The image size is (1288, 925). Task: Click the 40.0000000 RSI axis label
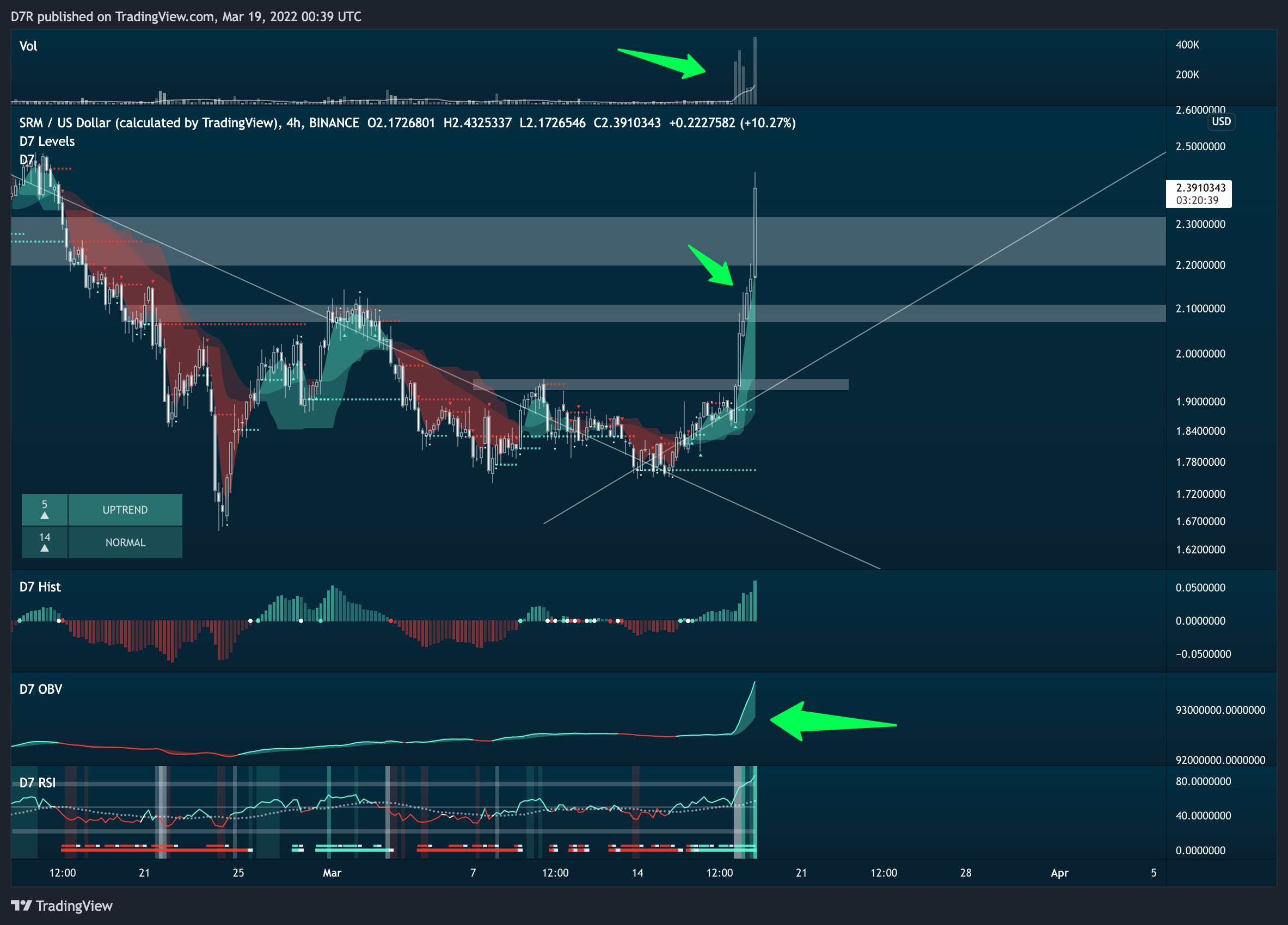click(x=1203, y=816)
